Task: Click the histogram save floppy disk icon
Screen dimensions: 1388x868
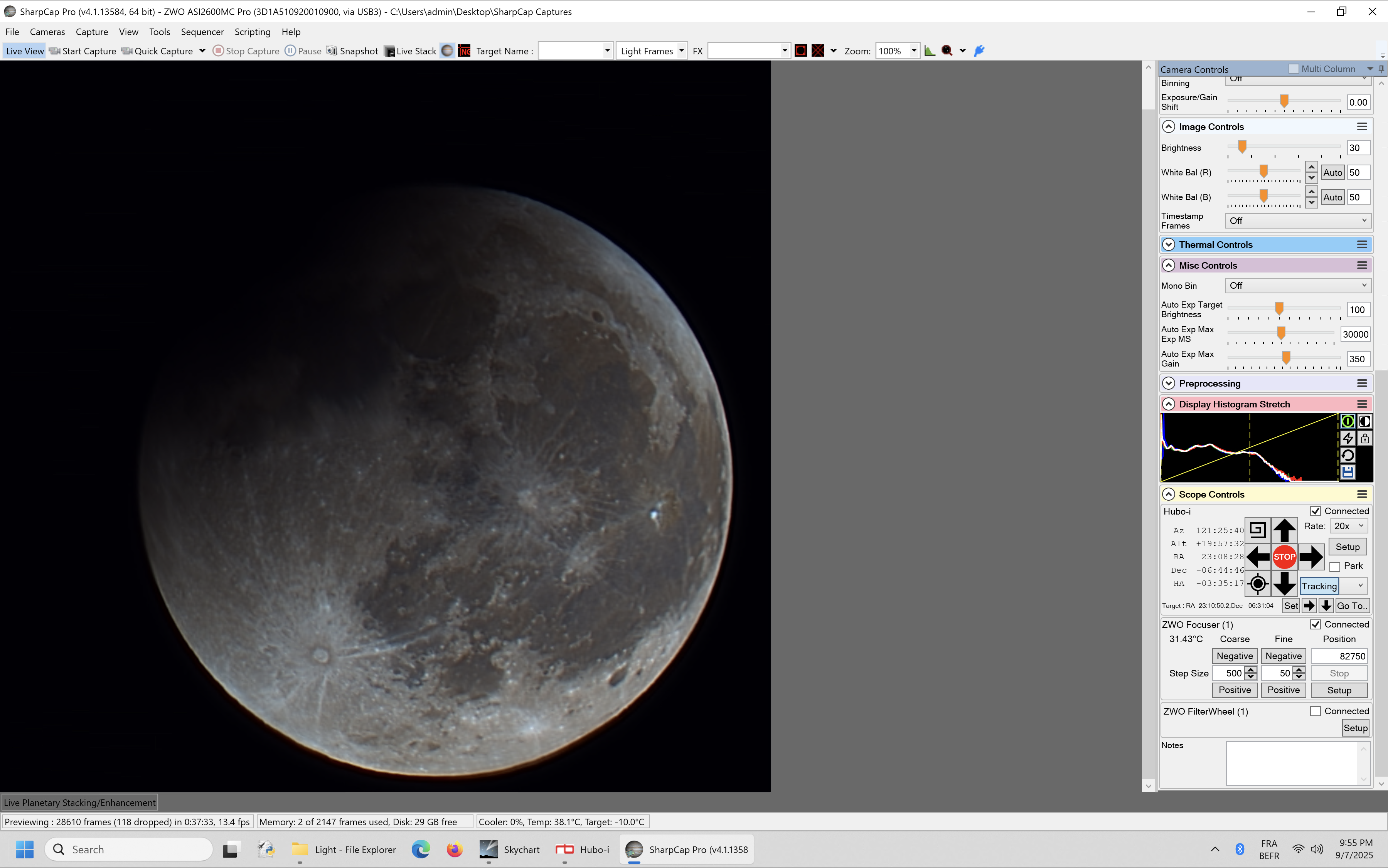Action: 1347,472
